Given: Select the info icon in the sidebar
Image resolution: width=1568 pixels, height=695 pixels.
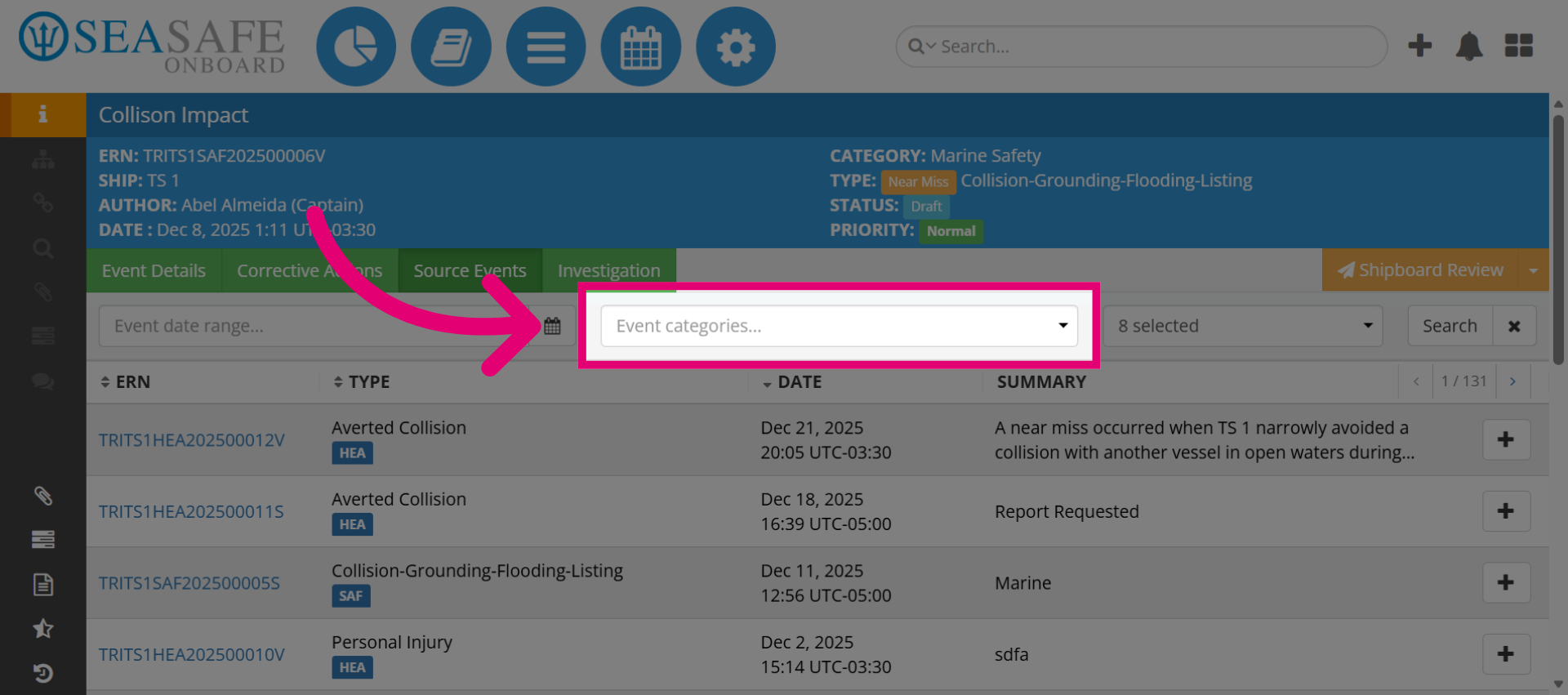Looking at the screenshot, I should point(42,114).
